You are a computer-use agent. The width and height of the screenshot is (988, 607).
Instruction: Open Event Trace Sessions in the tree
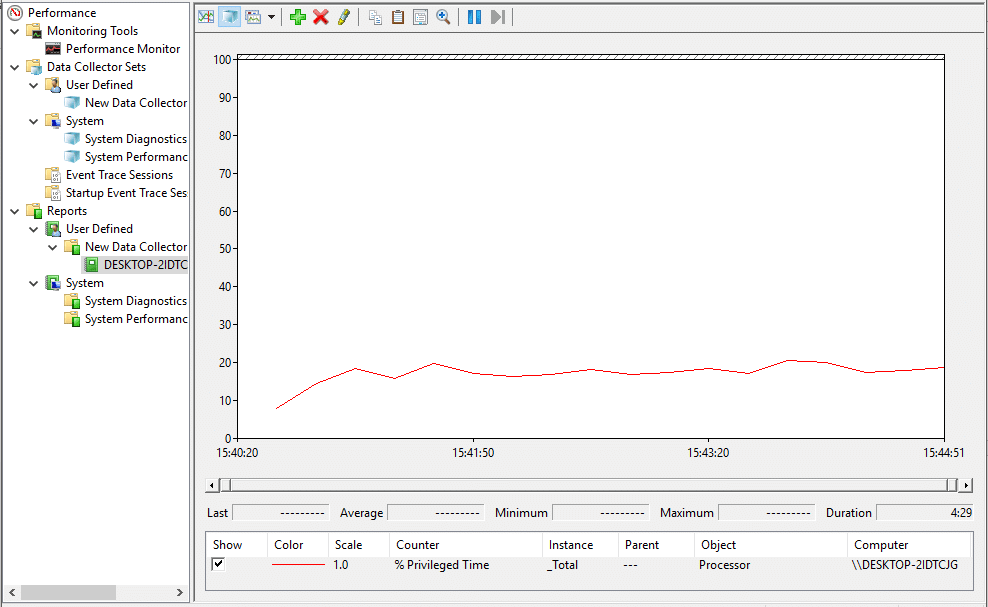(x=118, y=175)
